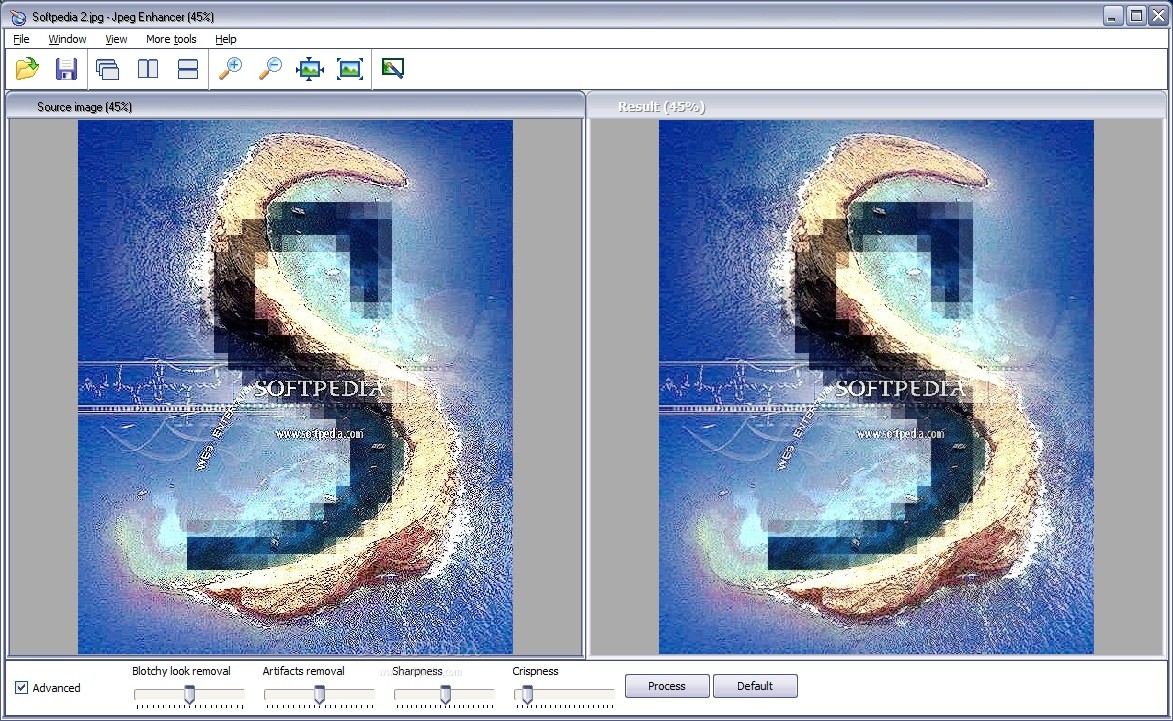Image resolution: width=1173 pixels, height=721 pixels.
Task: Click the fit image to window icon
Action: point(310,69)
